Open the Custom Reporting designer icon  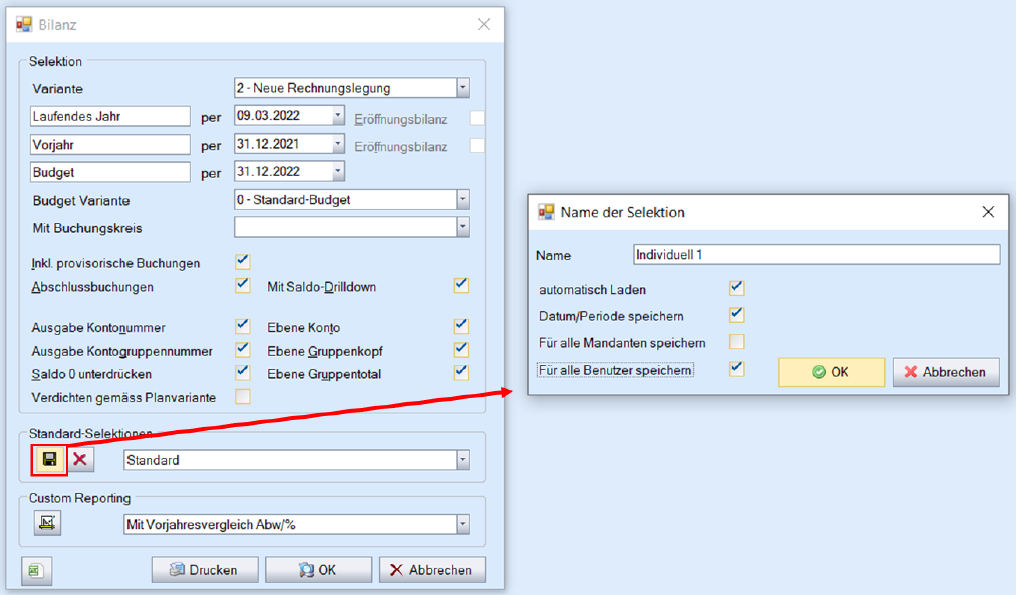[47, 522]
